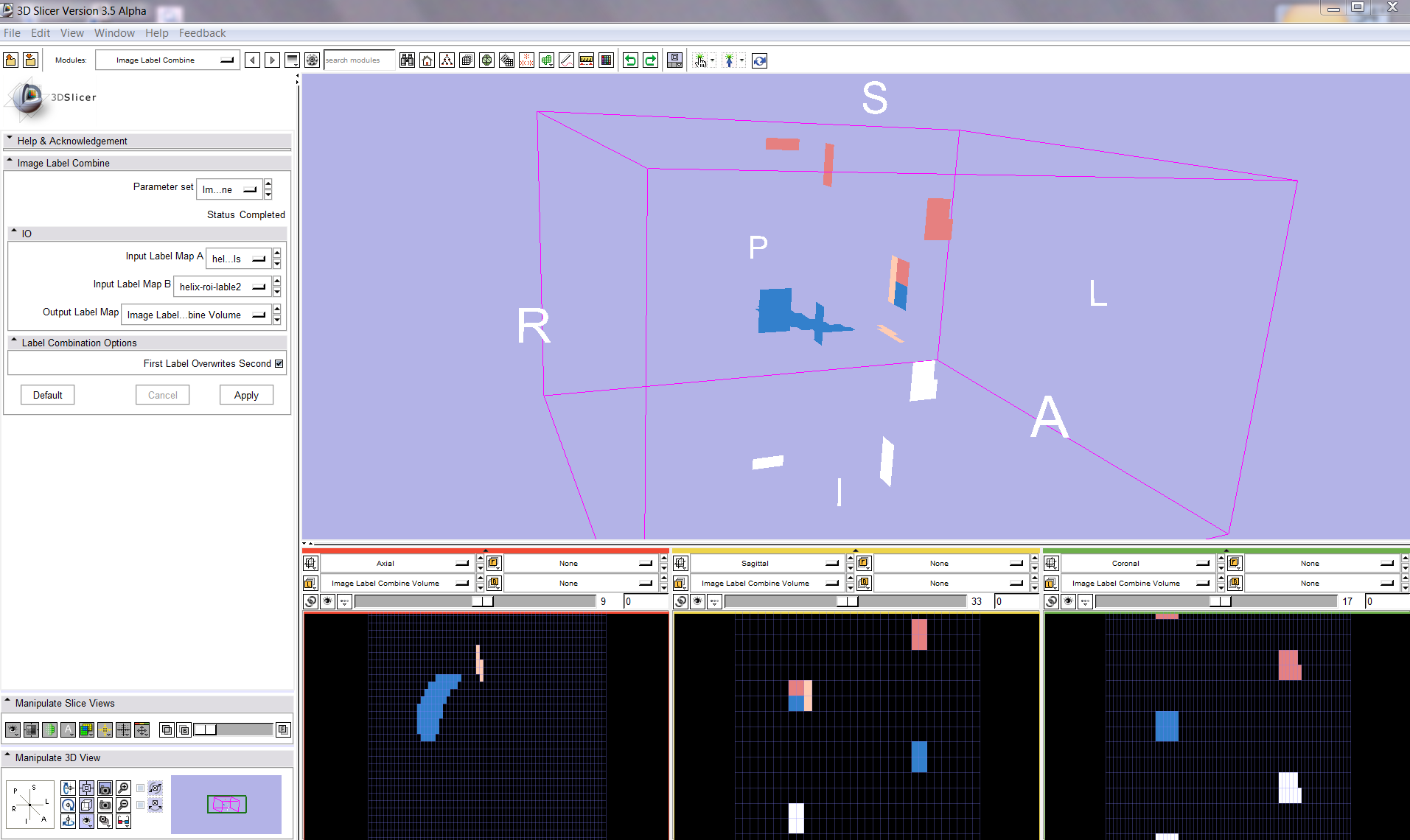Open the File menu
Viewport: 1410px width, 840px height.
[x=12, y=33]
